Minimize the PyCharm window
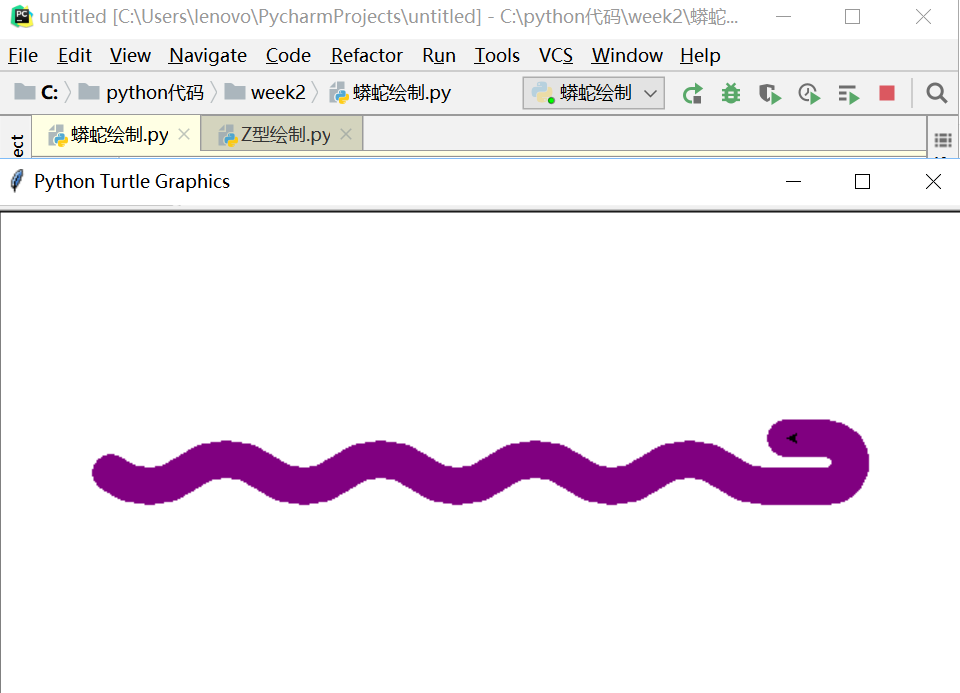 point(783,17)
